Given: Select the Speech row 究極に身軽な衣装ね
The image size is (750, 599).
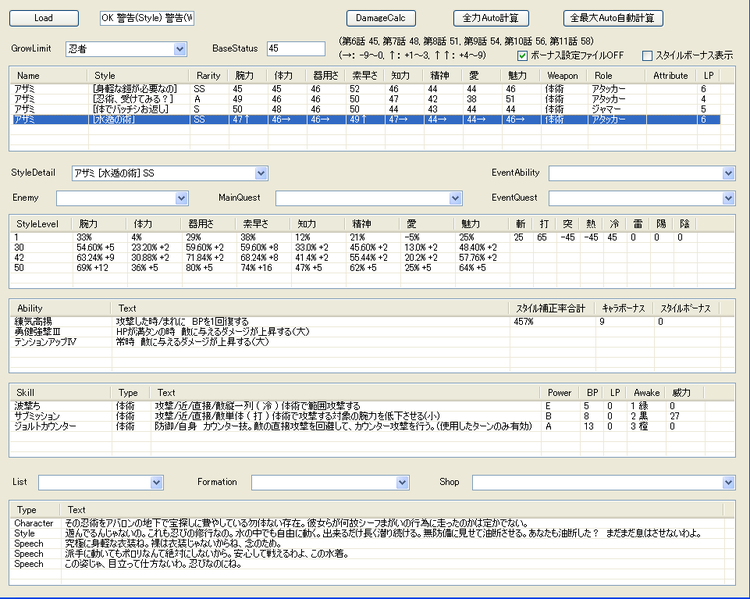Looking at the screenshot, I should click(x=366, y=544).
